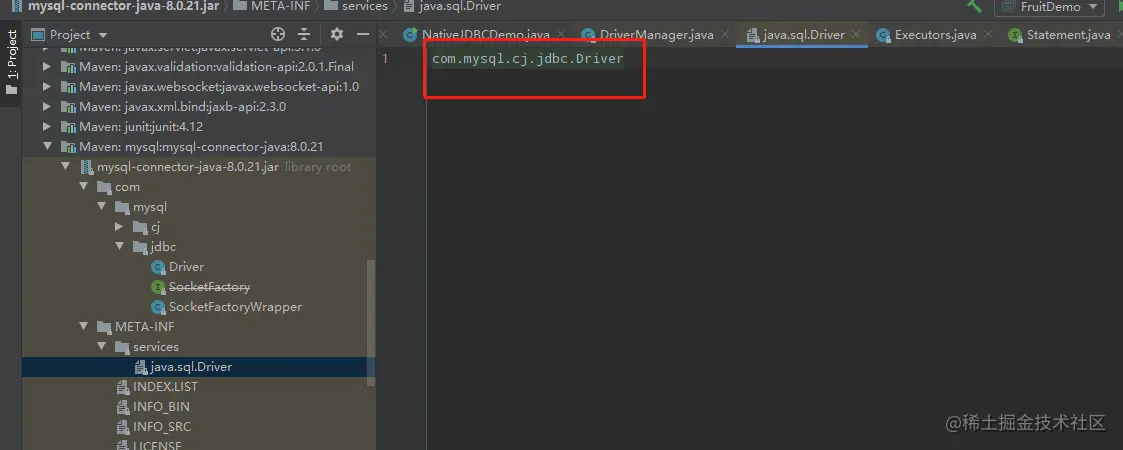Click the SocketFactoryWrapper class icon
Viewport: 1123px width, 450px height.
(x=158, y=307)
